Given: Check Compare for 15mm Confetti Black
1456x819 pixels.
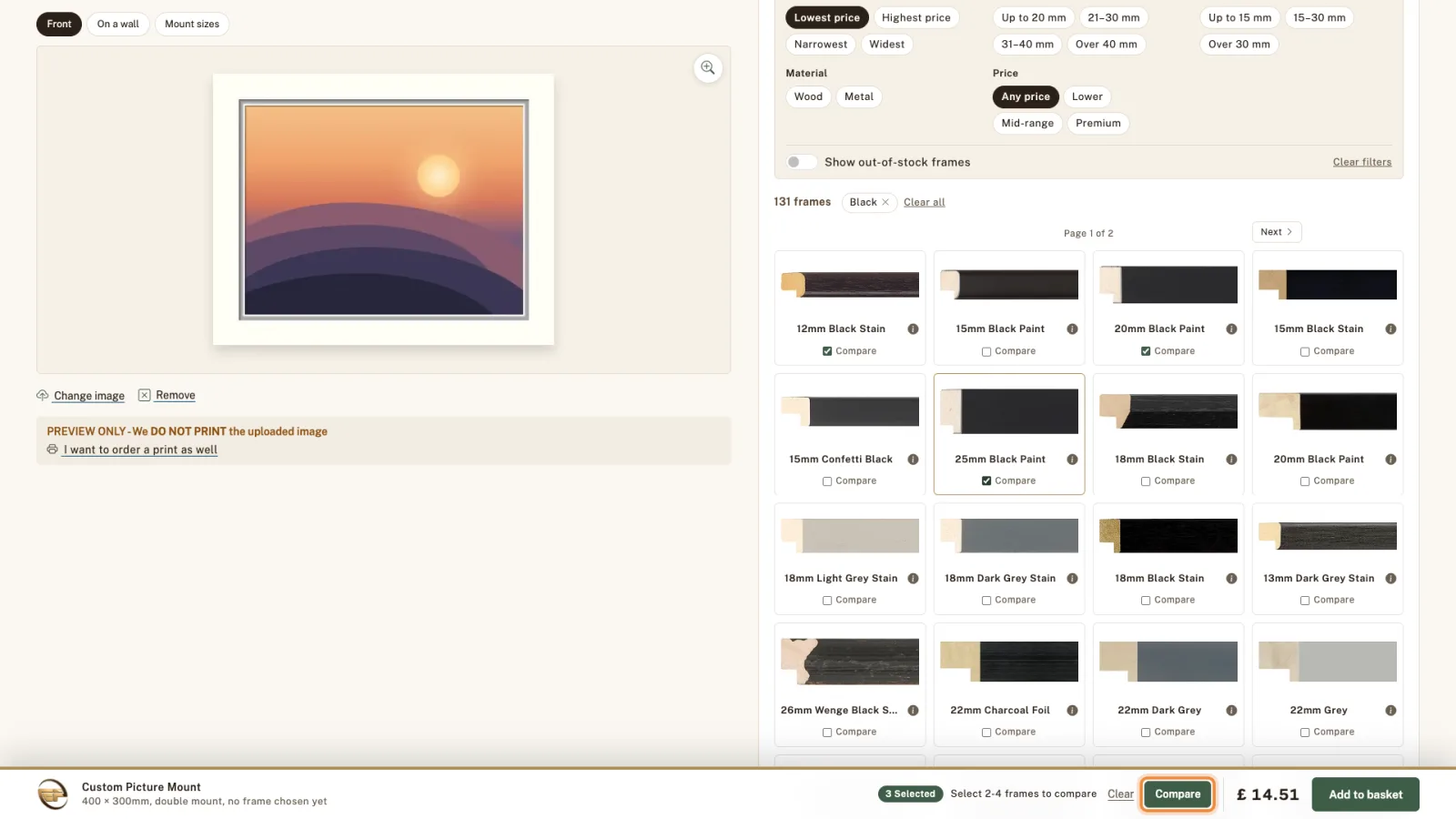Looking at the screenshot, I should click(827, 481).
